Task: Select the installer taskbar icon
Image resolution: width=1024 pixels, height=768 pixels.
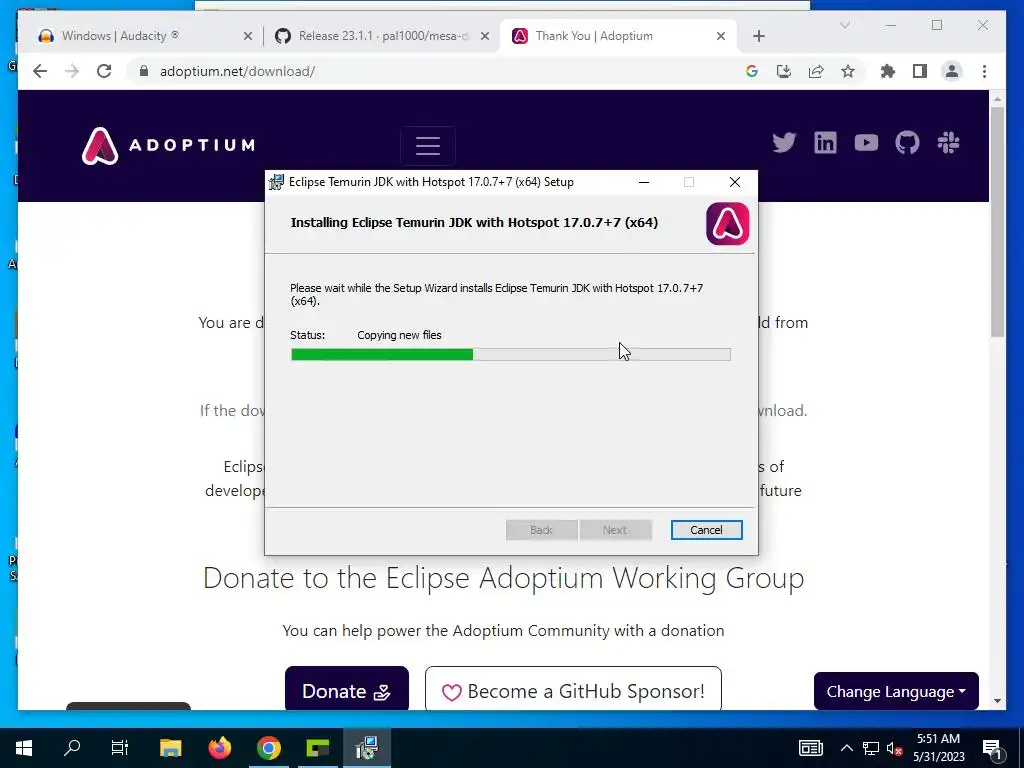Action: coord(367,748)
